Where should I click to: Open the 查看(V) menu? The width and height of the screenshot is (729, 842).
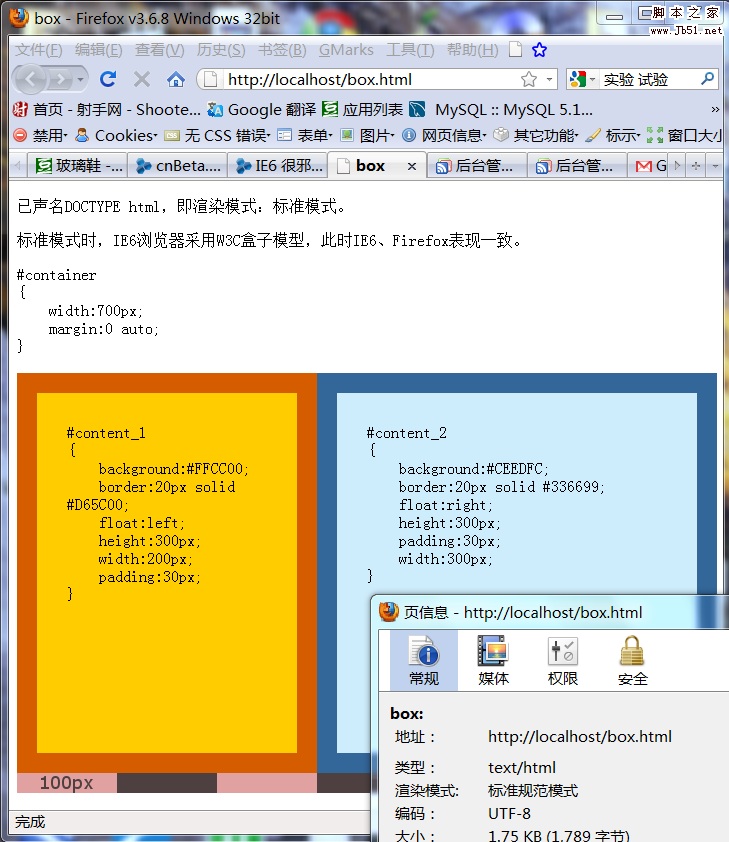(x=159, y=50)
